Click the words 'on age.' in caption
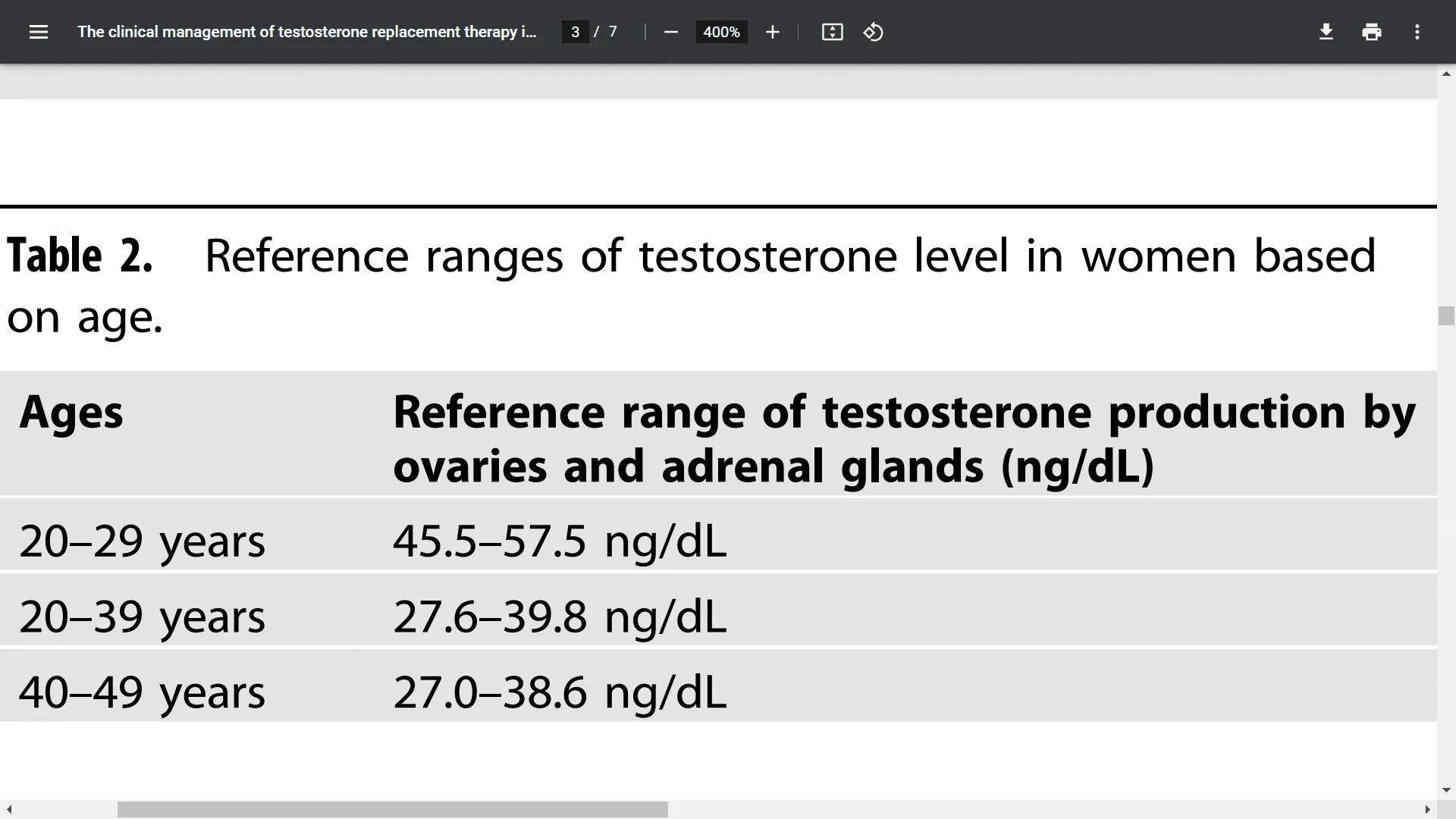This screenshot has height=819, width=1456. (85, 318)
